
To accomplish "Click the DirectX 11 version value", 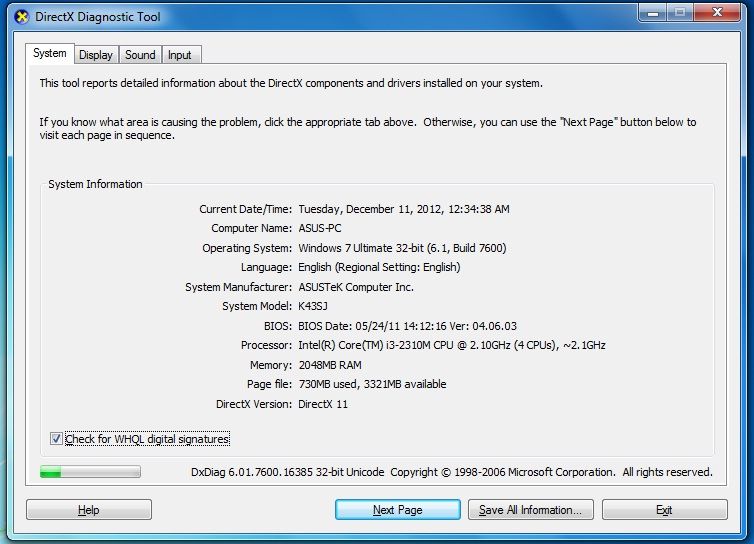I will (323, 404).
